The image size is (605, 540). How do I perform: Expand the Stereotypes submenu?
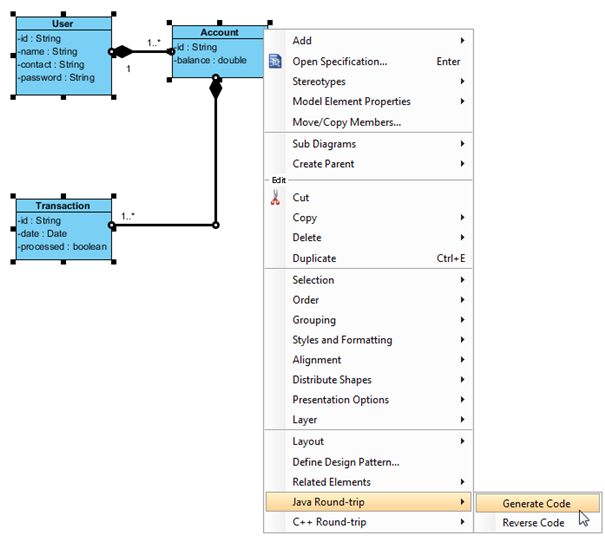368,81
